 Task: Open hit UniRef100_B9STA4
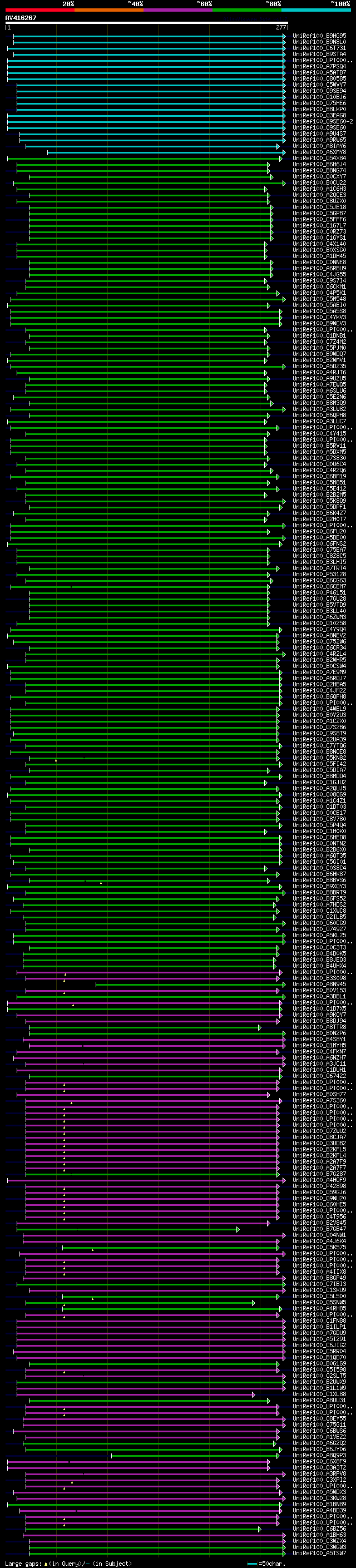[319, 54]
